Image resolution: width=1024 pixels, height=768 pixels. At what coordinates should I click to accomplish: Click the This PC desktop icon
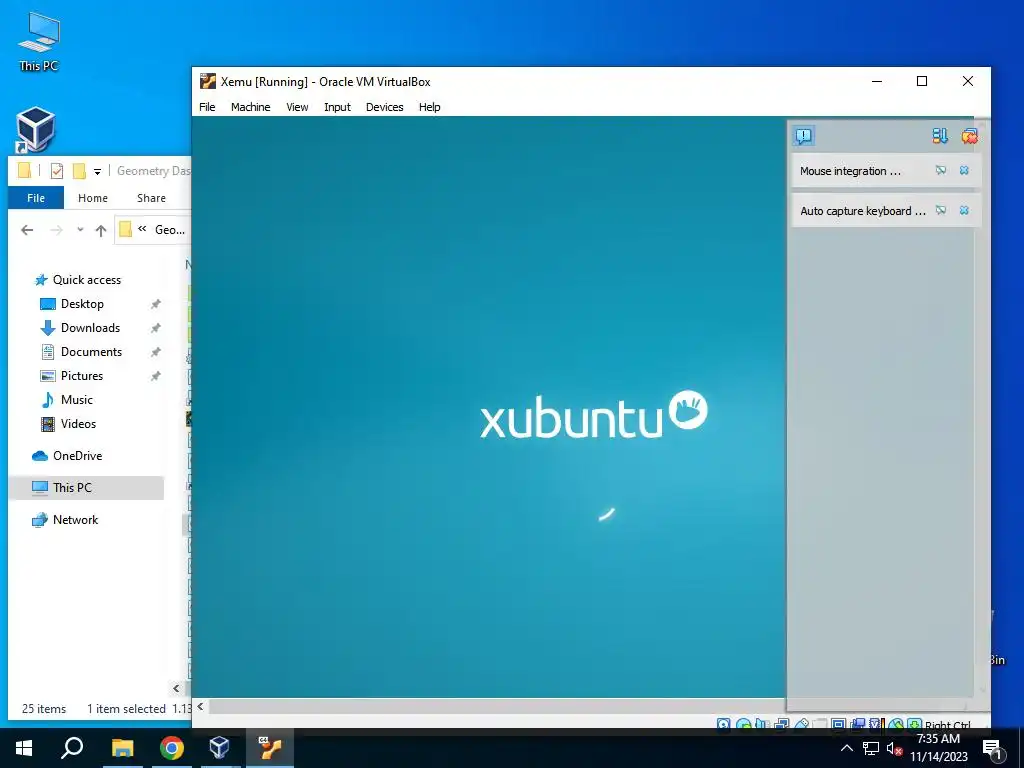(39, 41)
